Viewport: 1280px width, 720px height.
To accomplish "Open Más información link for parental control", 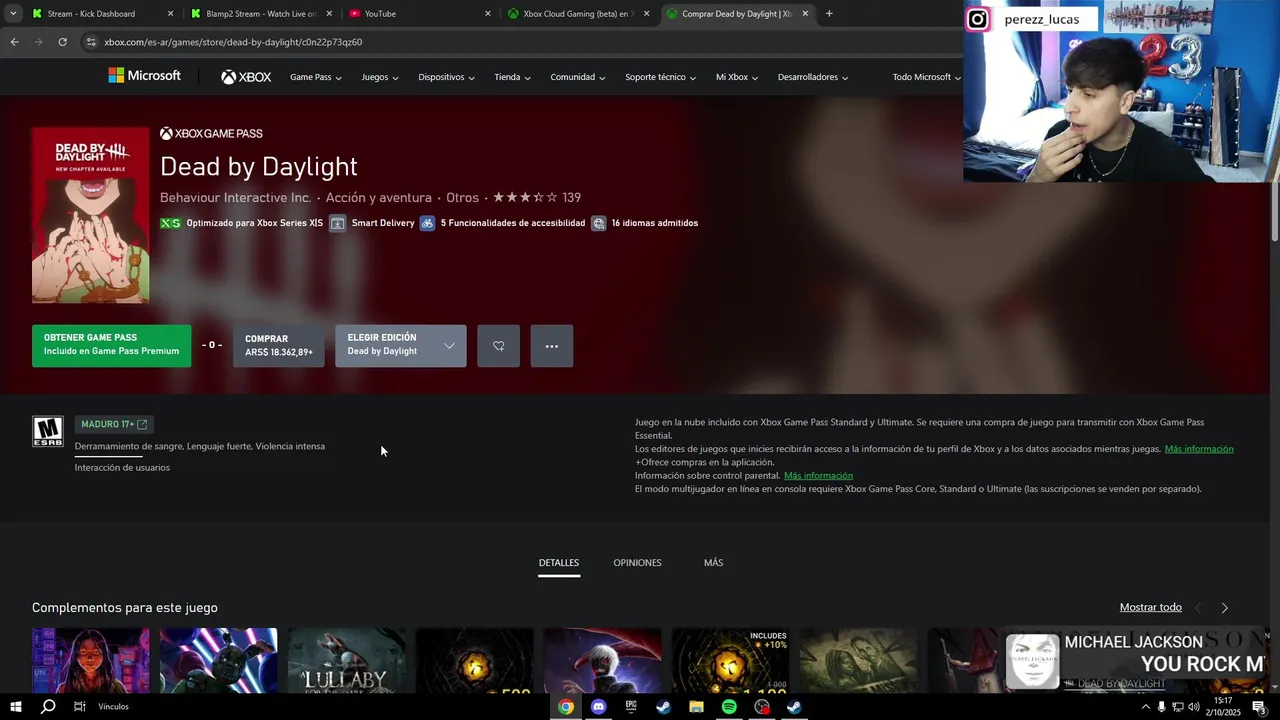I will [x=818, y=476].
